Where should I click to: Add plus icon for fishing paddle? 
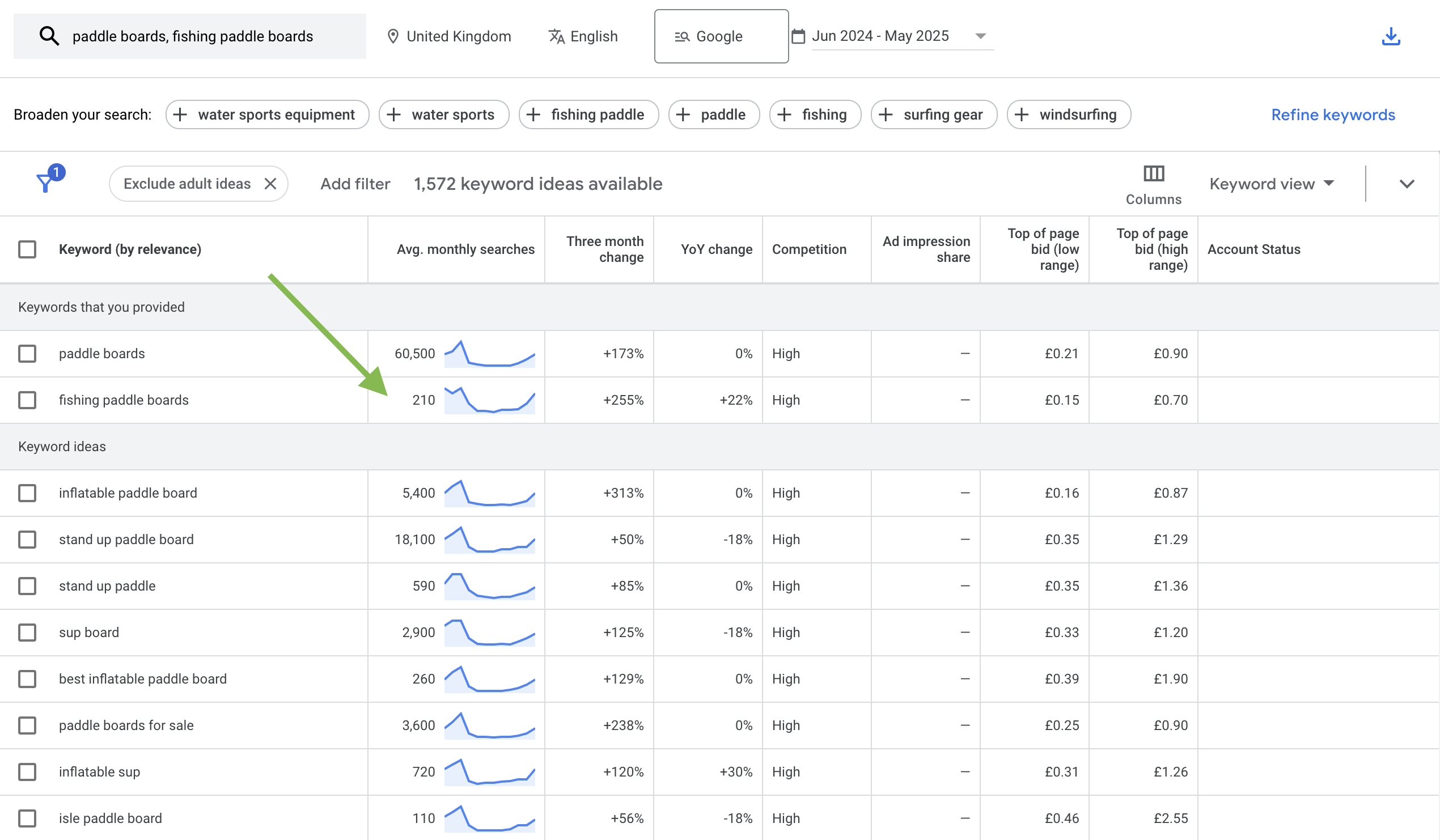point(533,114)
